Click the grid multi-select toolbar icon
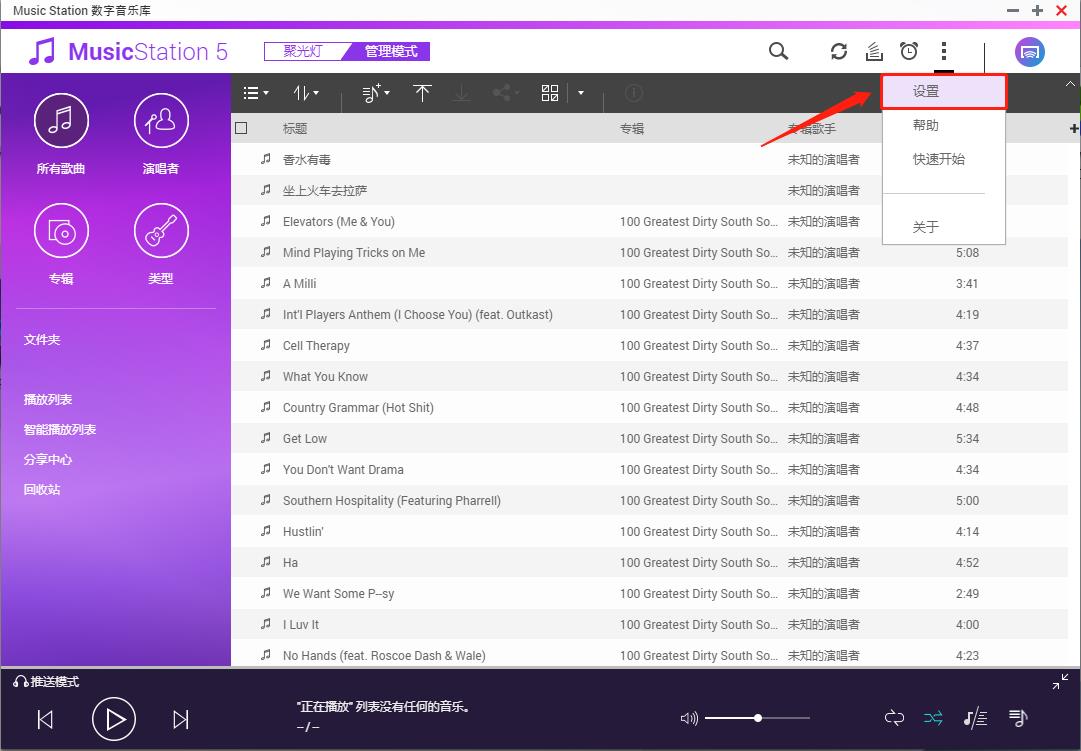Viewport: 1081px width, 751px height. (549, 92)
